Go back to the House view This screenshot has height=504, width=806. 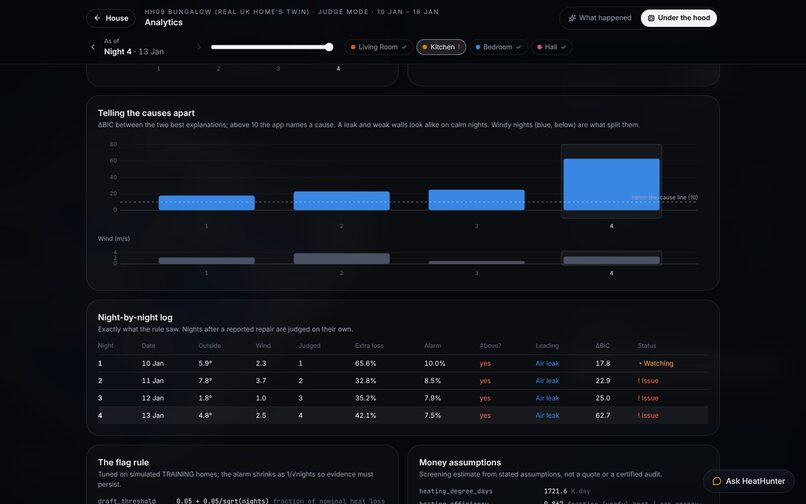click(x=111, y=18)
